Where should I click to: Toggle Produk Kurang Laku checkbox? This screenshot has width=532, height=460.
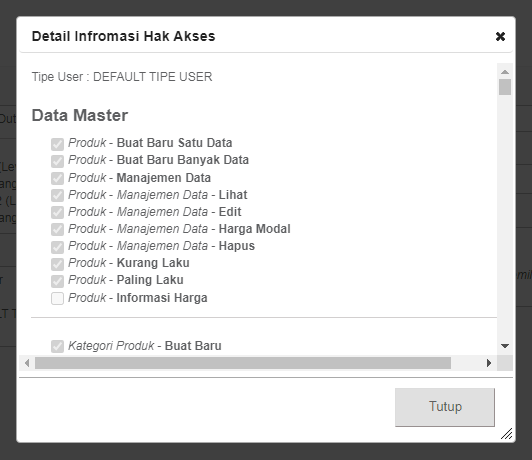pyautogui.click(x=57, y=264)
